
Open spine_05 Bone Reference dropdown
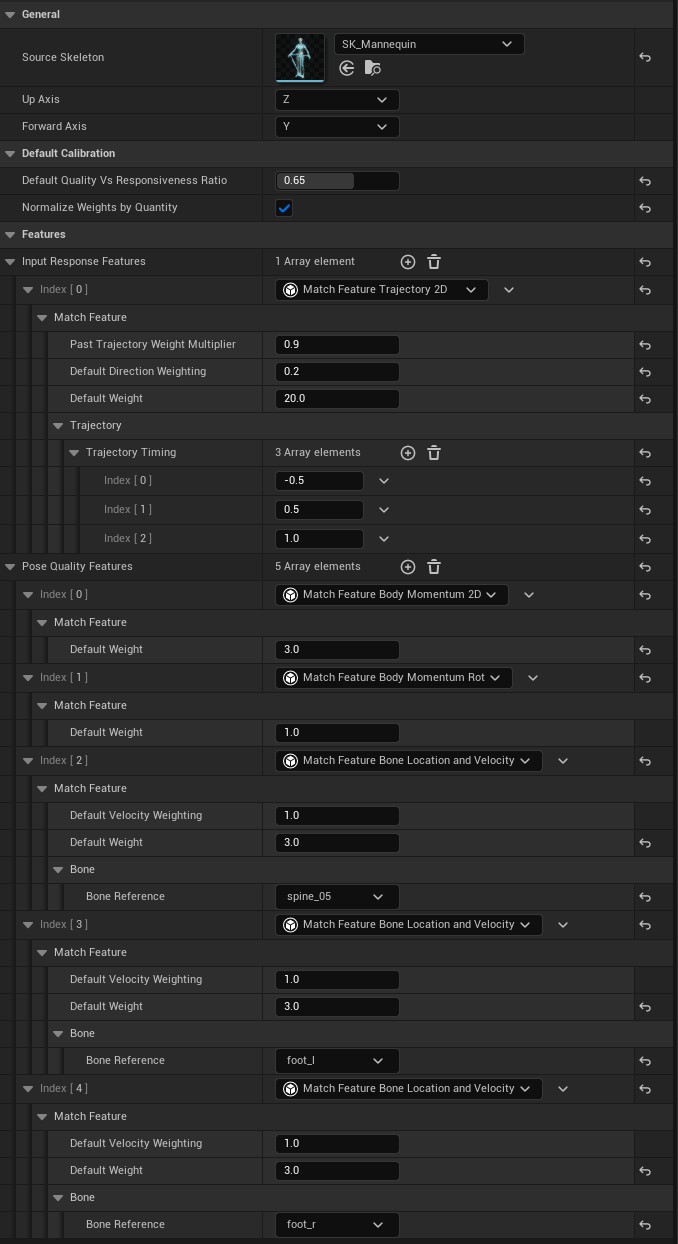[337, 897]
